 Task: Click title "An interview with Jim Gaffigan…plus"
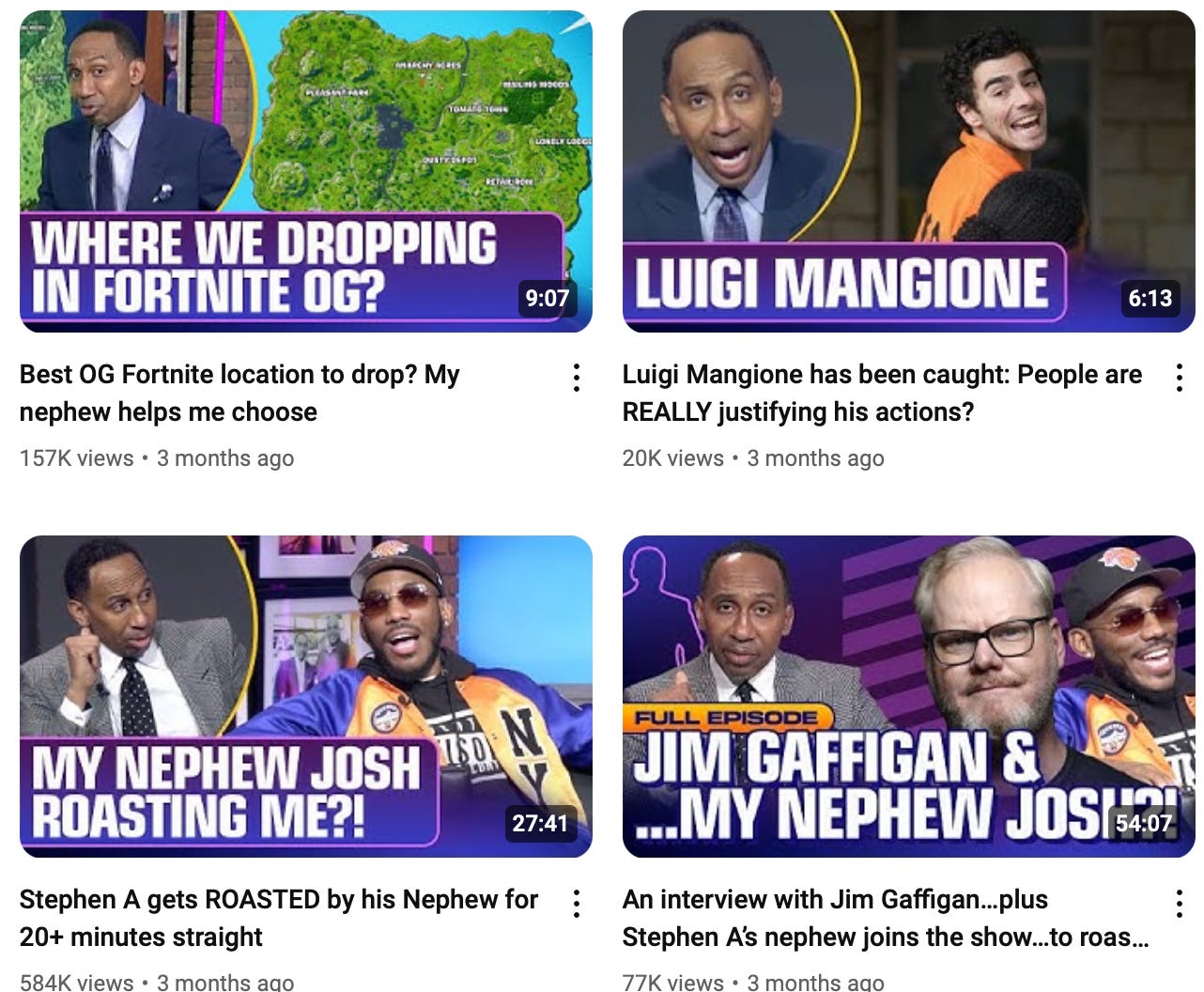[835, 899]
